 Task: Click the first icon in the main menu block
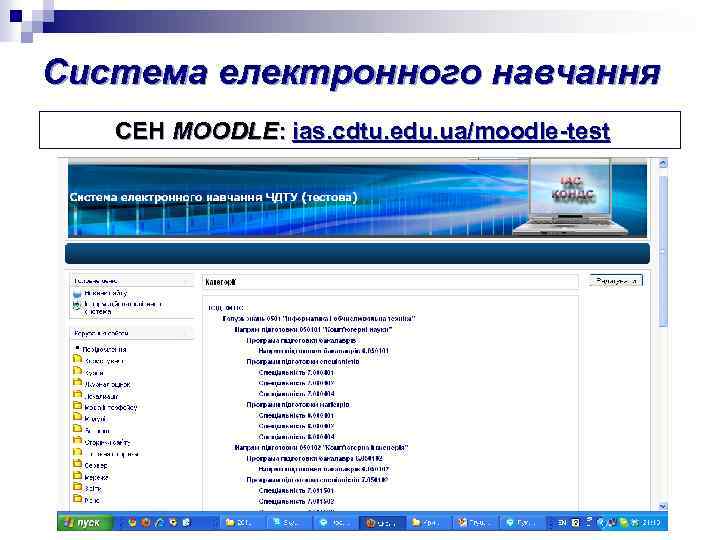tap(77, 293)
